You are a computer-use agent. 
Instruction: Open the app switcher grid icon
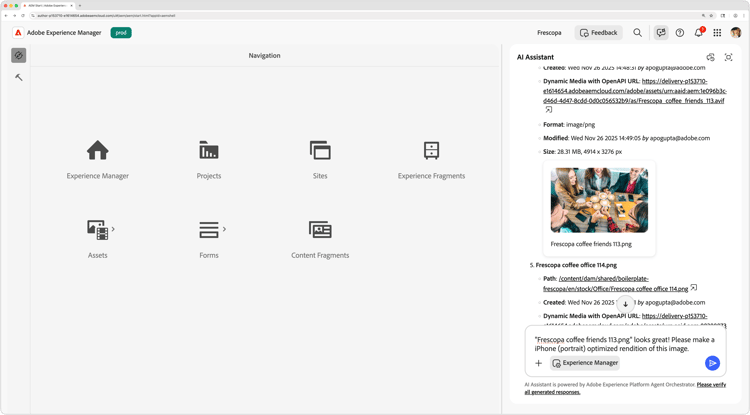coord(717,33)
